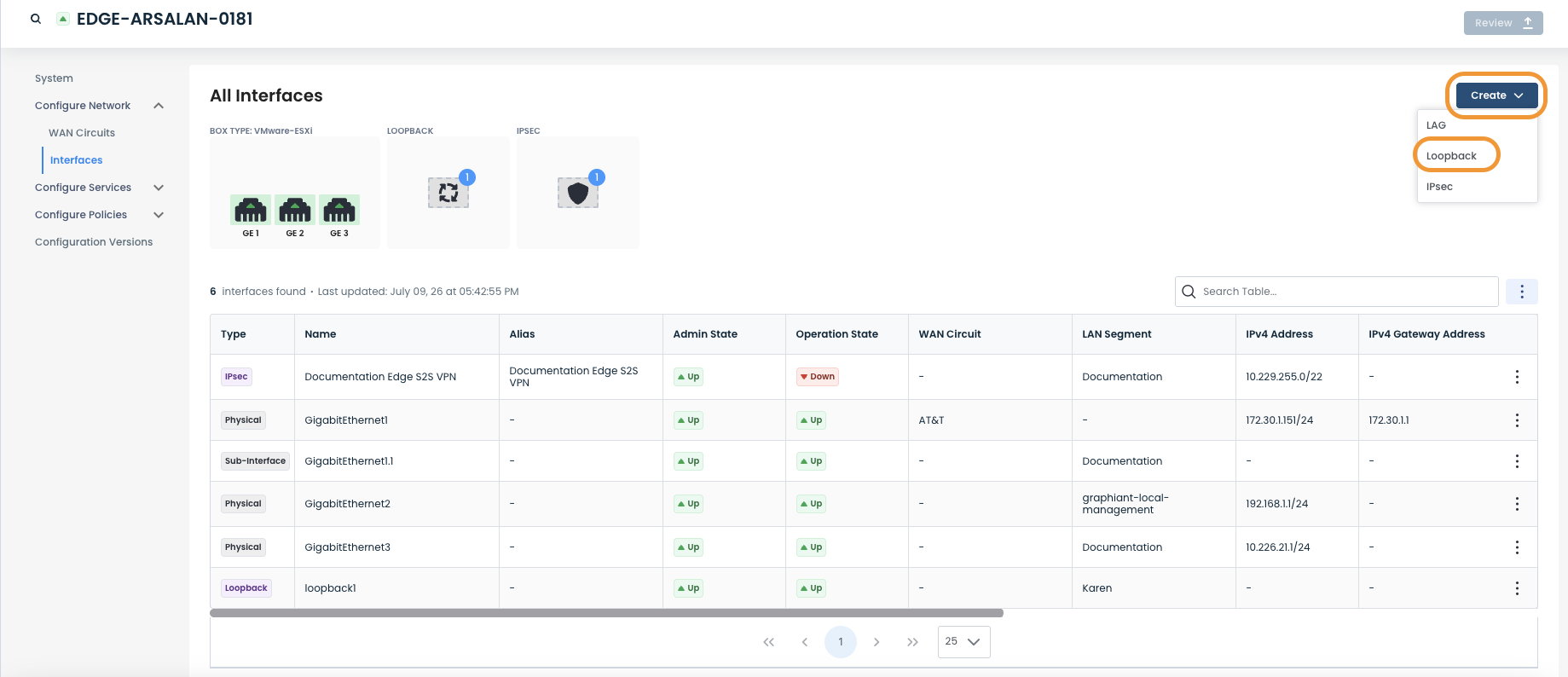This screenshot has height=677, width=1568.
Task: Open actions menu for Documentation Edge S2S VPN row
Action: [x=1517, y=377]
